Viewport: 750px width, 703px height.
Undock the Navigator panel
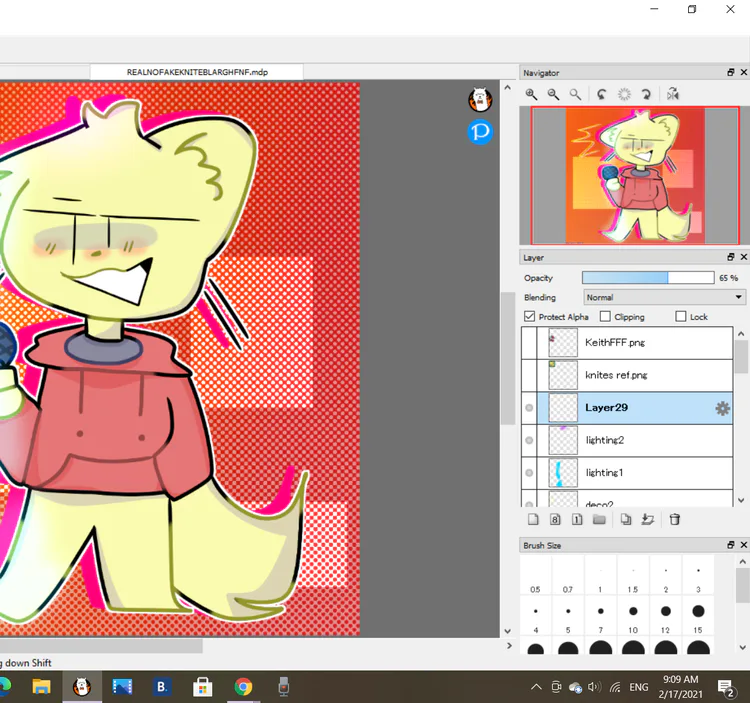click(730, 72)
